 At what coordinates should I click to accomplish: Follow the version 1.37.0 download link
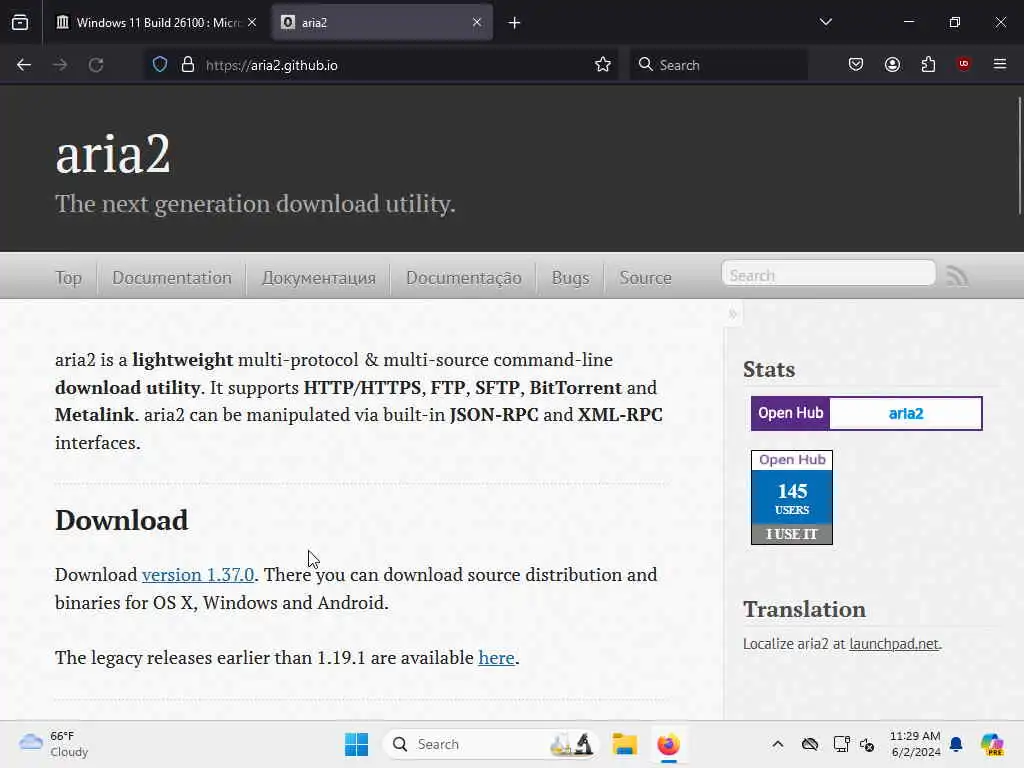coord(198,575)
